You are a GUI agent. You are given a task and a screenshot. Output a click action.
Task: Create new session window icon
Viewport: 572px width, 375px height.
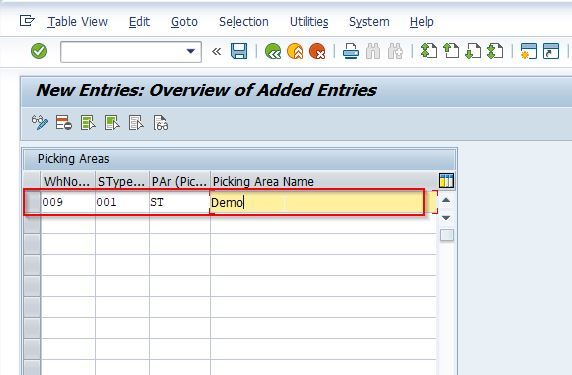tap(529, 51)
